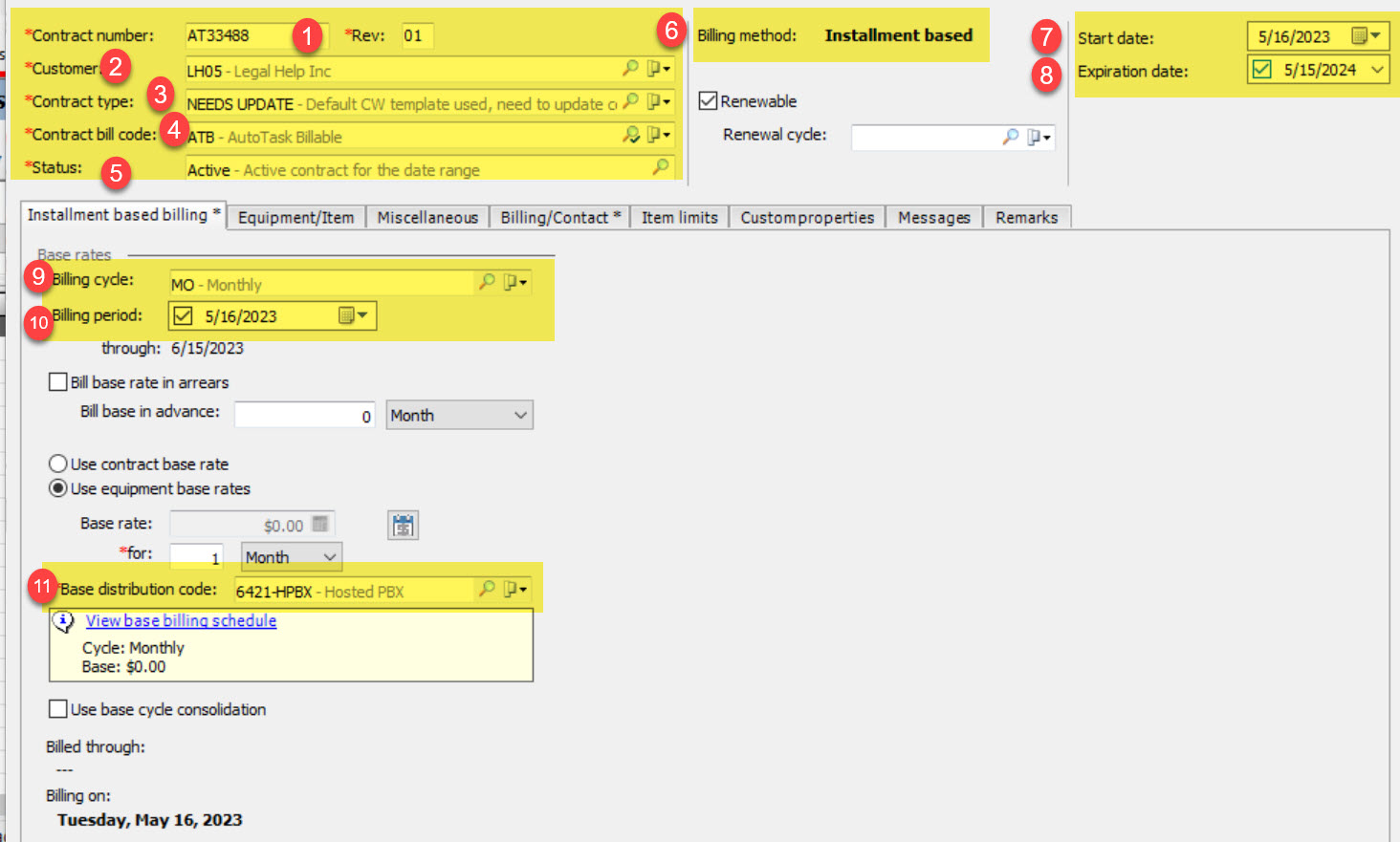The height and width of the screenshot is (842, 1400).
Task: Uncheck the Renewable checkbox
Action: 709,101
